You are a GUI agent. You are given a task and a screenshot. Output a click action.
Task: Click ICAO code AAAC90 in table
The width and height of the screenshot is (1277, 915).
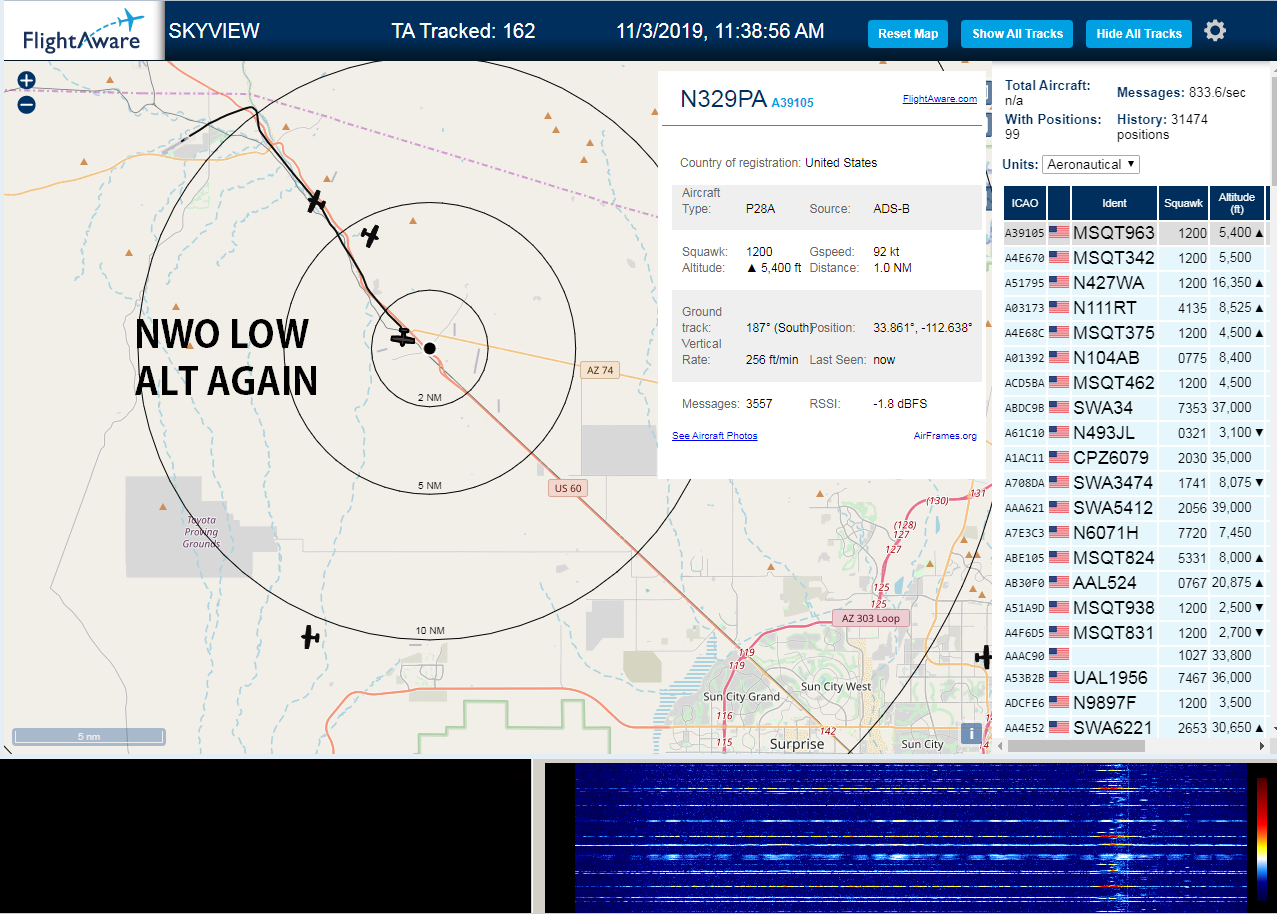click(x=1024, y=656)
